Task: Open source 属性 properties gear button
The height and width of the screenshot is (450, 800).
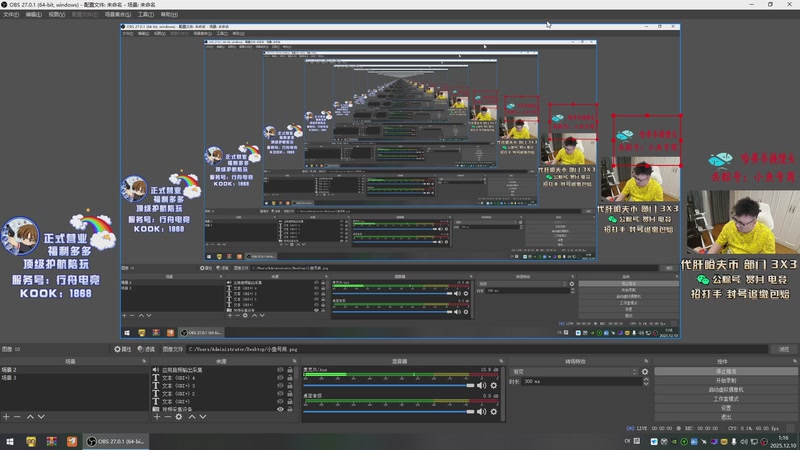Action: pyautogui.click(x=122, y=349)
